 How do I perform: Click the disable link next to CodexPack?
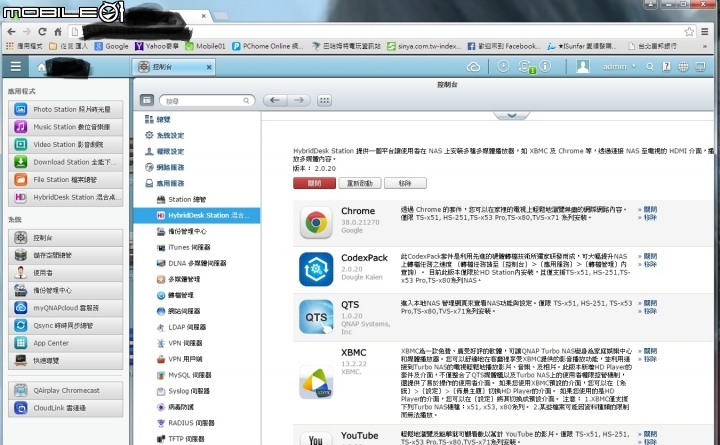(x=650, y=256)
